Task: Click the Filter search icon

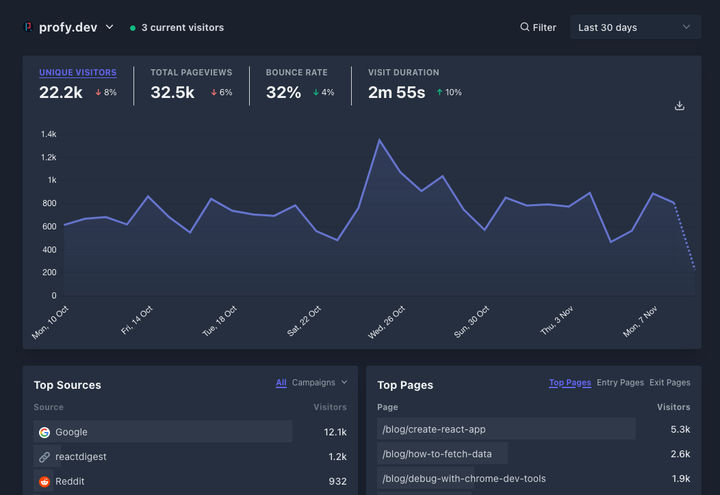Action: 525,28
